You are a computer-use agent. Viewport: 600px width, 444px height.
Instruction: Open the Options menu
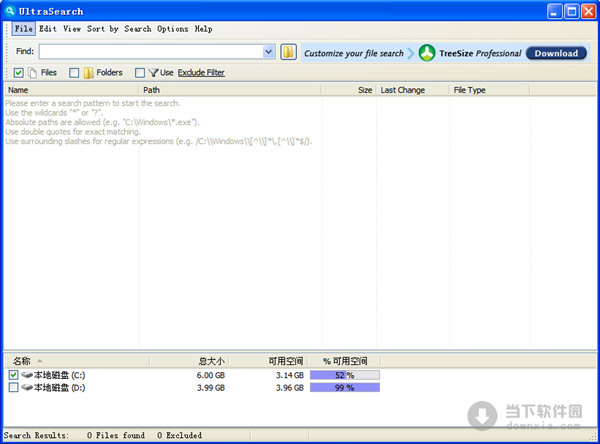pos(173,29)
